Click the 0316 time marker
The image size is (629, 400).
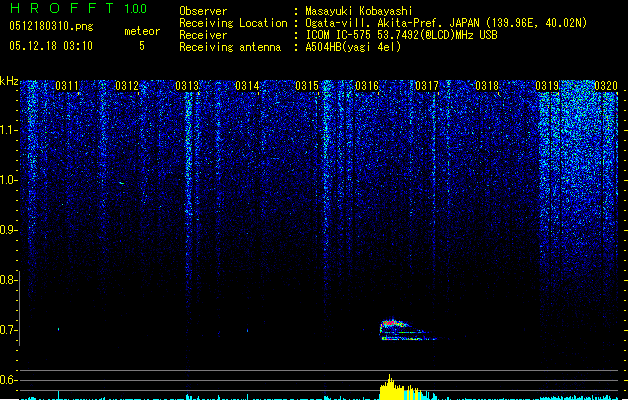pos(367,86)
